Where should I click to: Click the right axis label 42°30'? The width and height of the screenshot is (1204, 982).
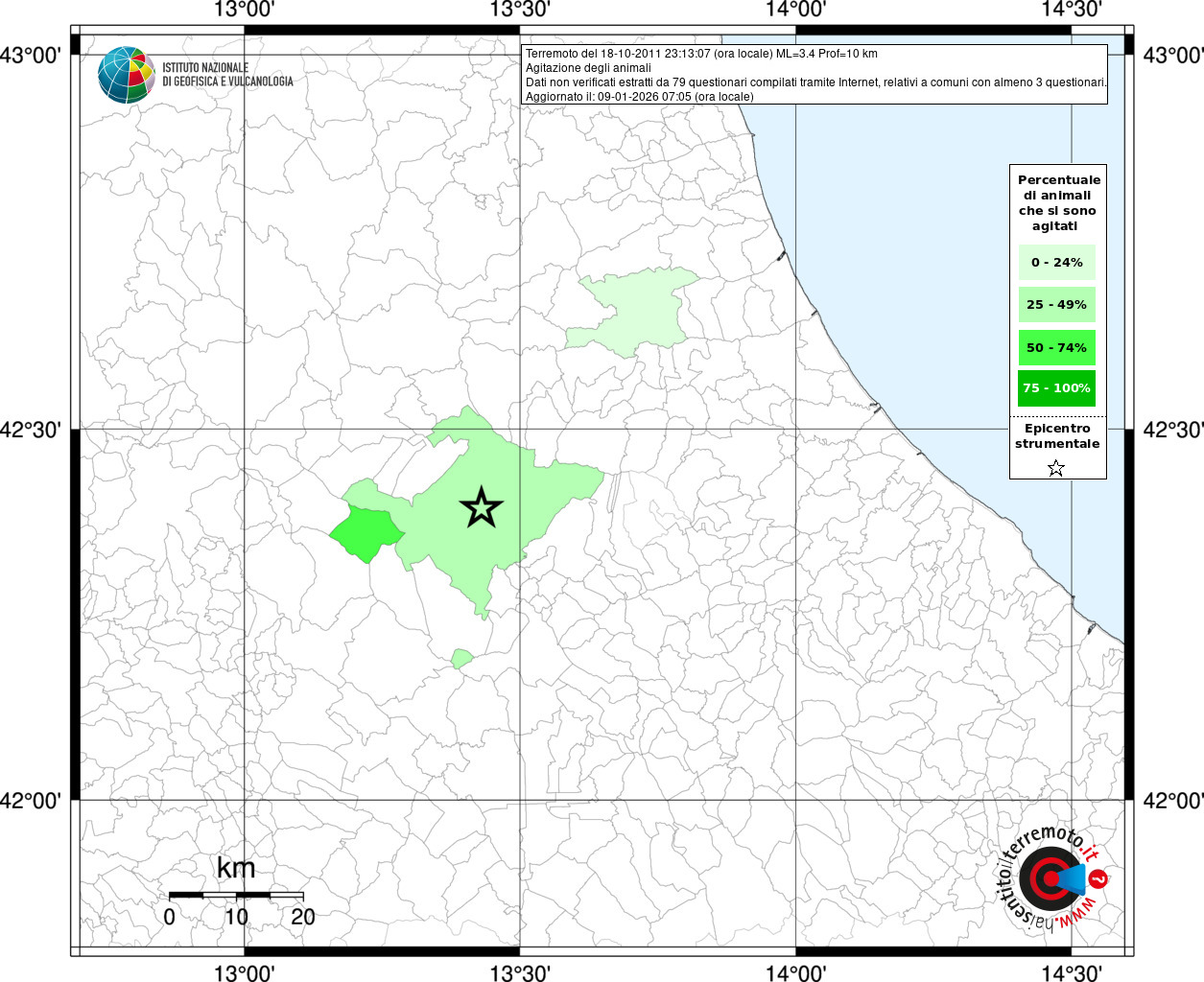pyautogui.click(x=1172, y=430)
